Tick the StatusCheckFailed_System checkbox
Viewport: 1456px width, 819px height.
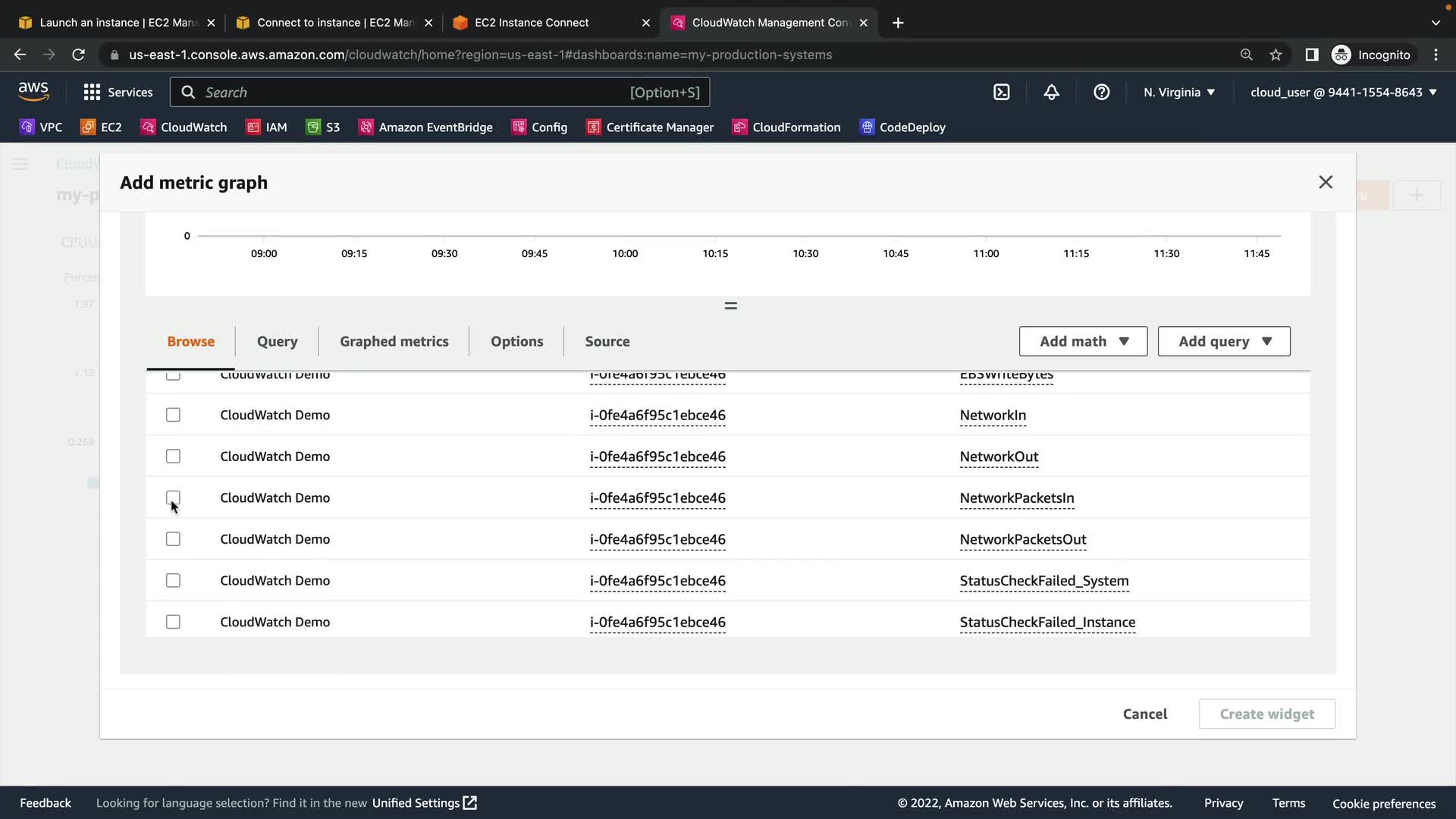[173, 581]
